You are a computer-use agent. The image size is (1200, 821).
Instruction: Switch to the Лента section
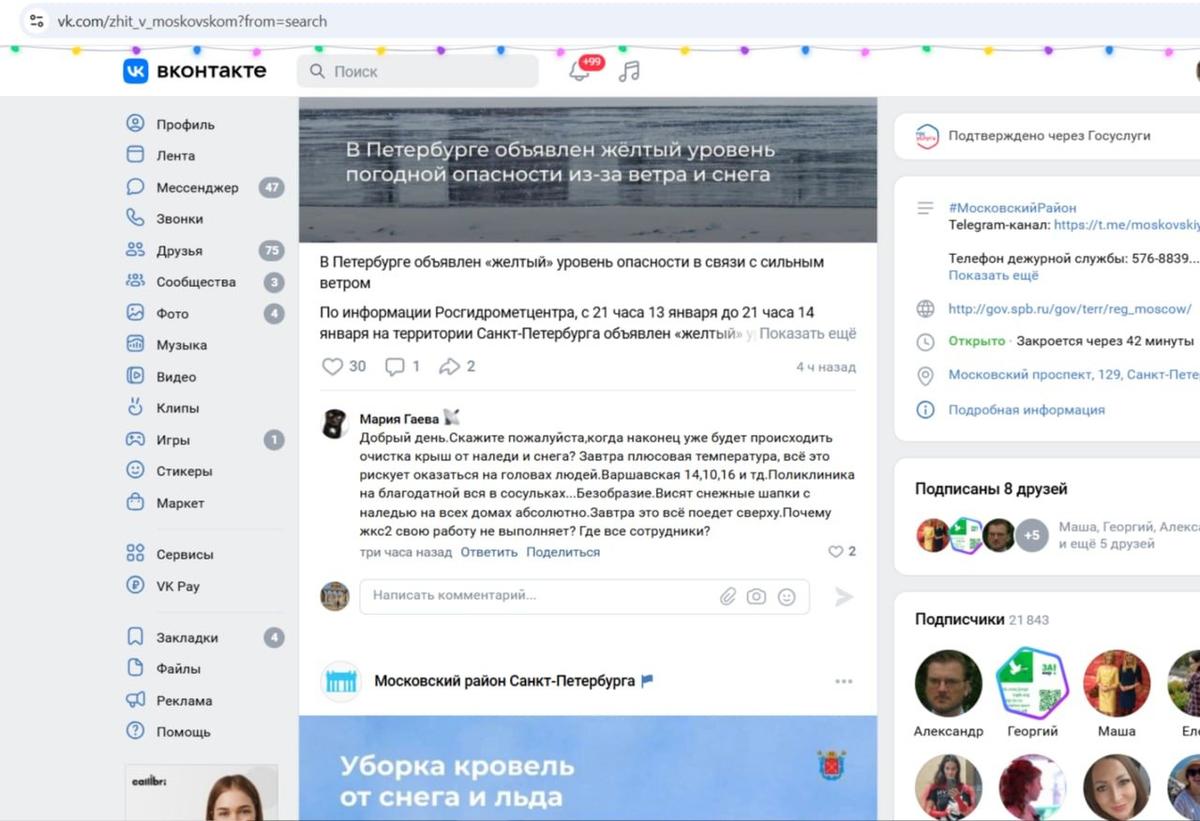pyautogui.click(x=178, y=155)
